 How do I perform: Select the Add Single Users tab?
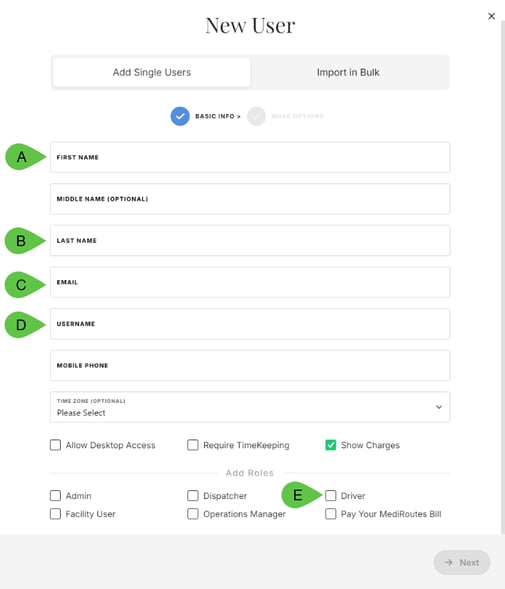[152, 72]
